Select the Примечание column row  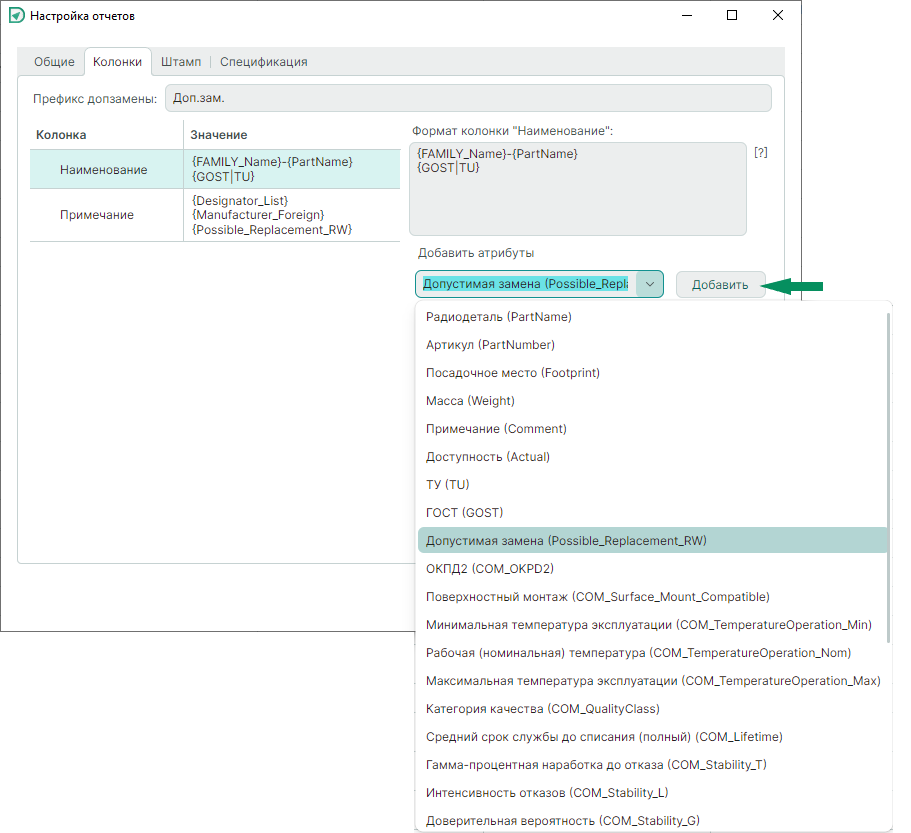point(96,215)
